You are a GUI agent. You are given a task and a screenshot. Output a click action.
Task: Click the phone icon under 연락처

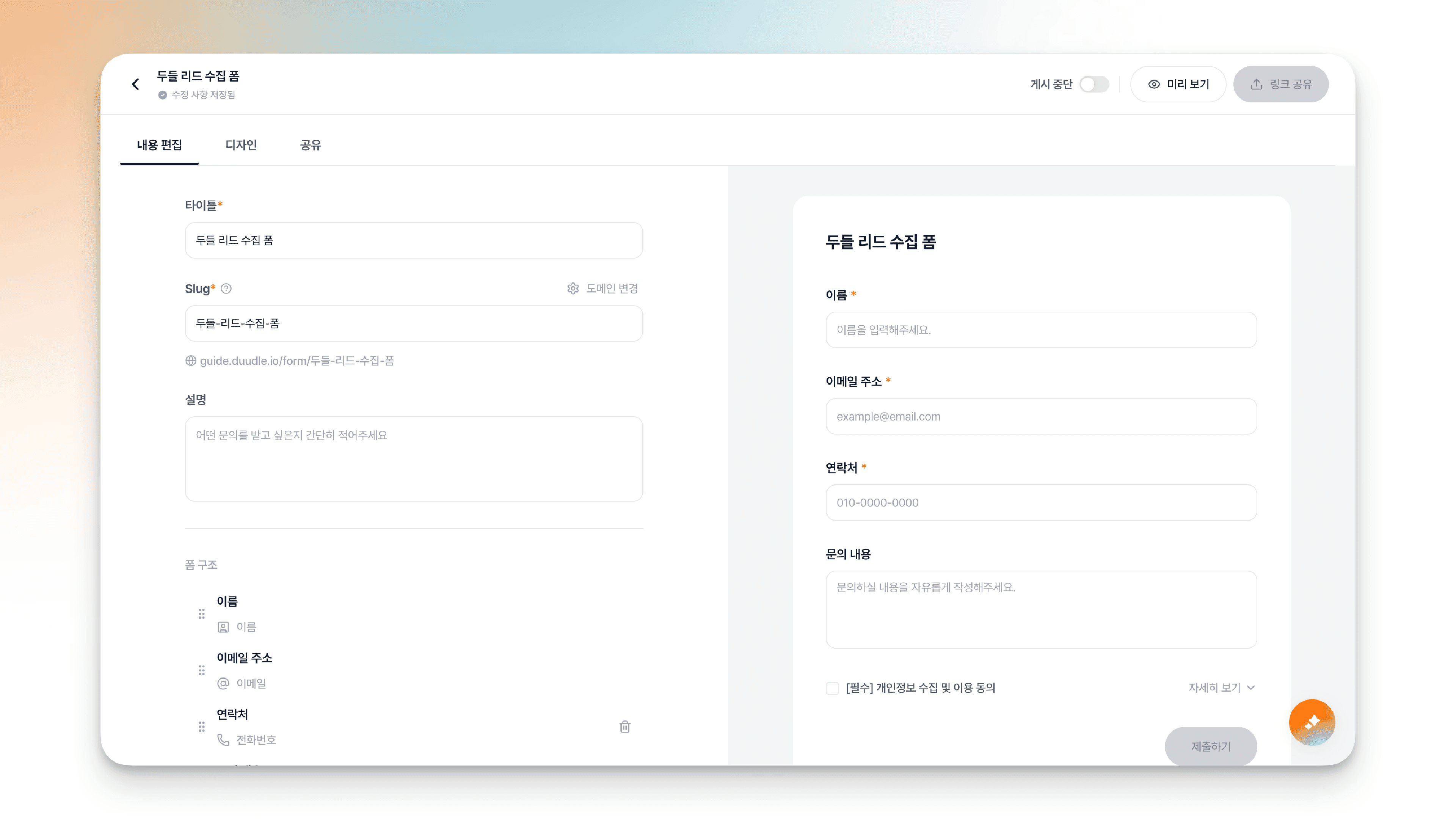[x=223, y=740]
